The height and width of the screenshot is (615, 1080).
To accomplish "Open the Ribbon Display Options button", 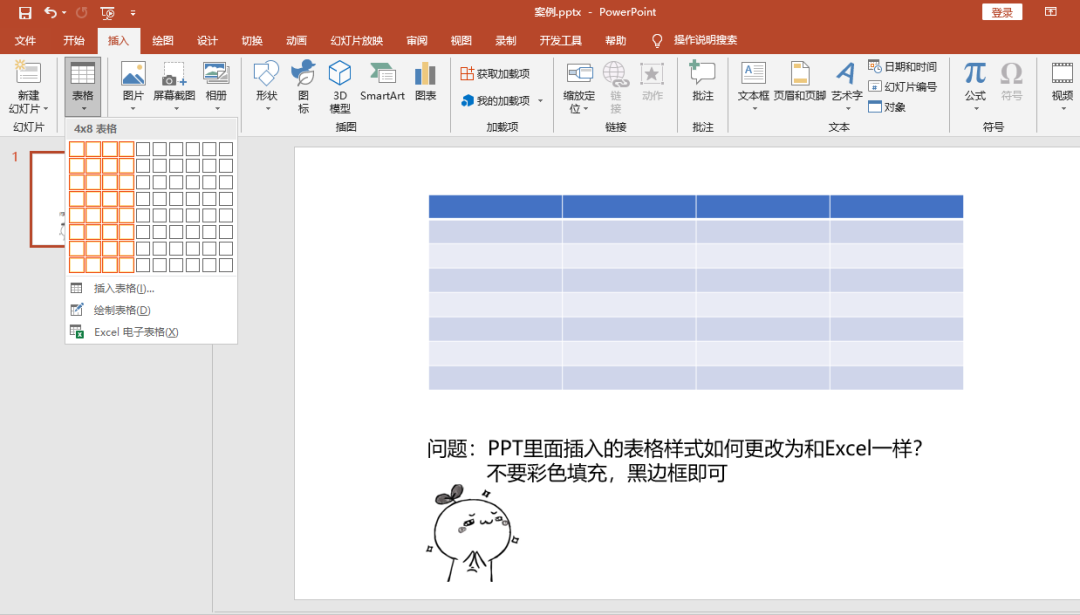I will coord(1050,12).
